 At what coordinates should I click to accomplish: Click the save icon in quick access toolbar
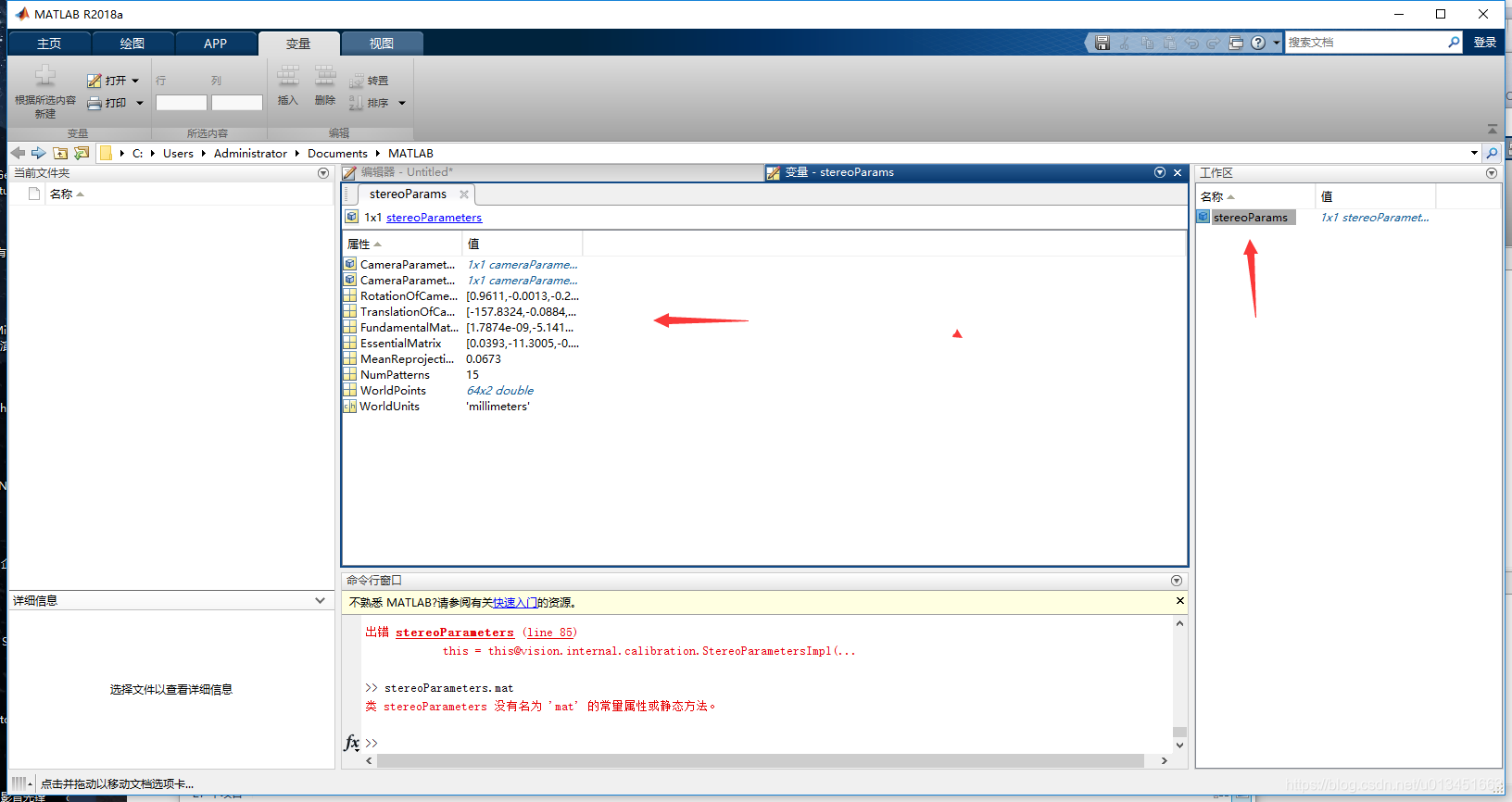[x=1102, y=43]
